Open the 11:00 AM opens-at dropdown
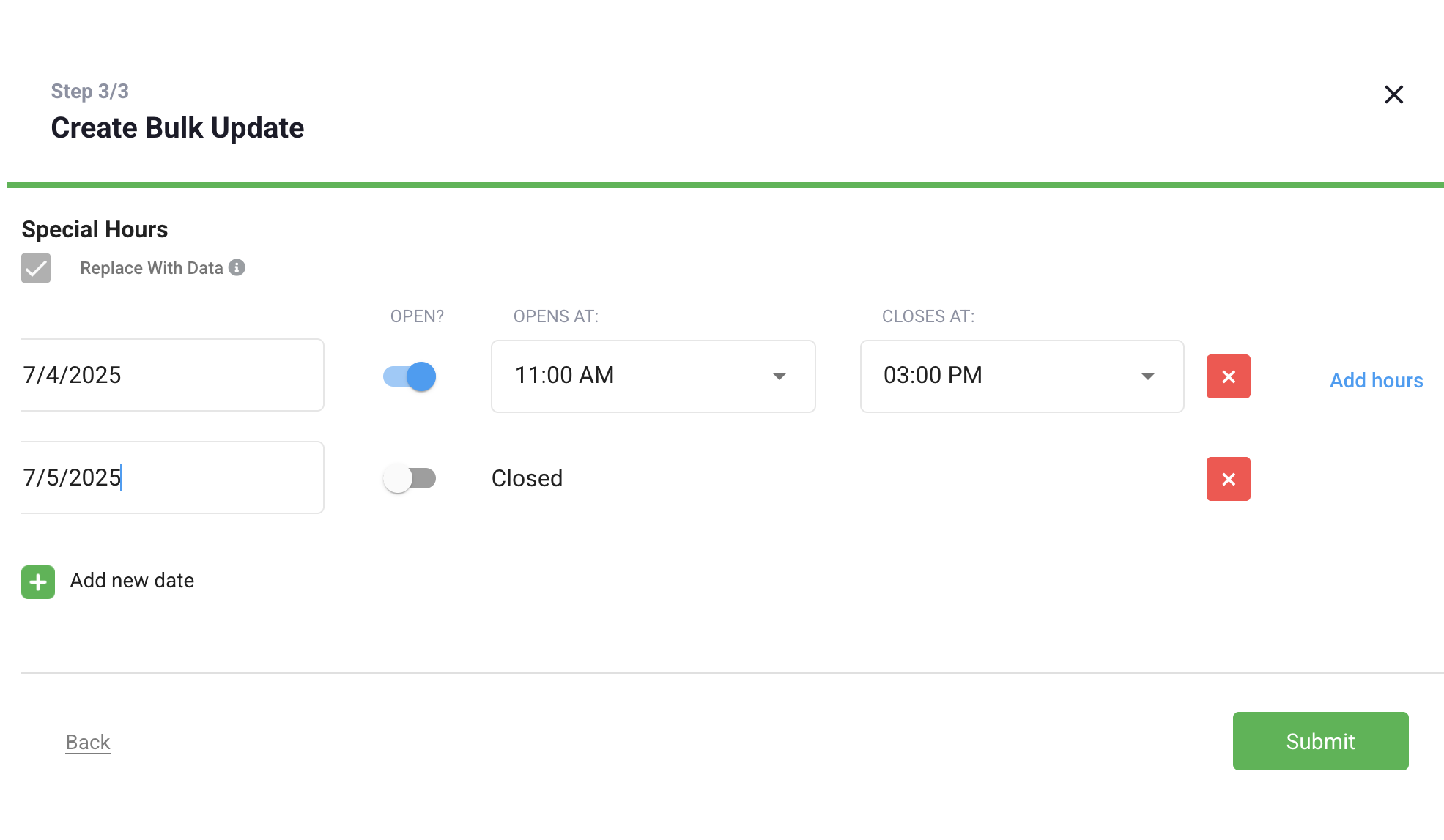 point(653,376)
